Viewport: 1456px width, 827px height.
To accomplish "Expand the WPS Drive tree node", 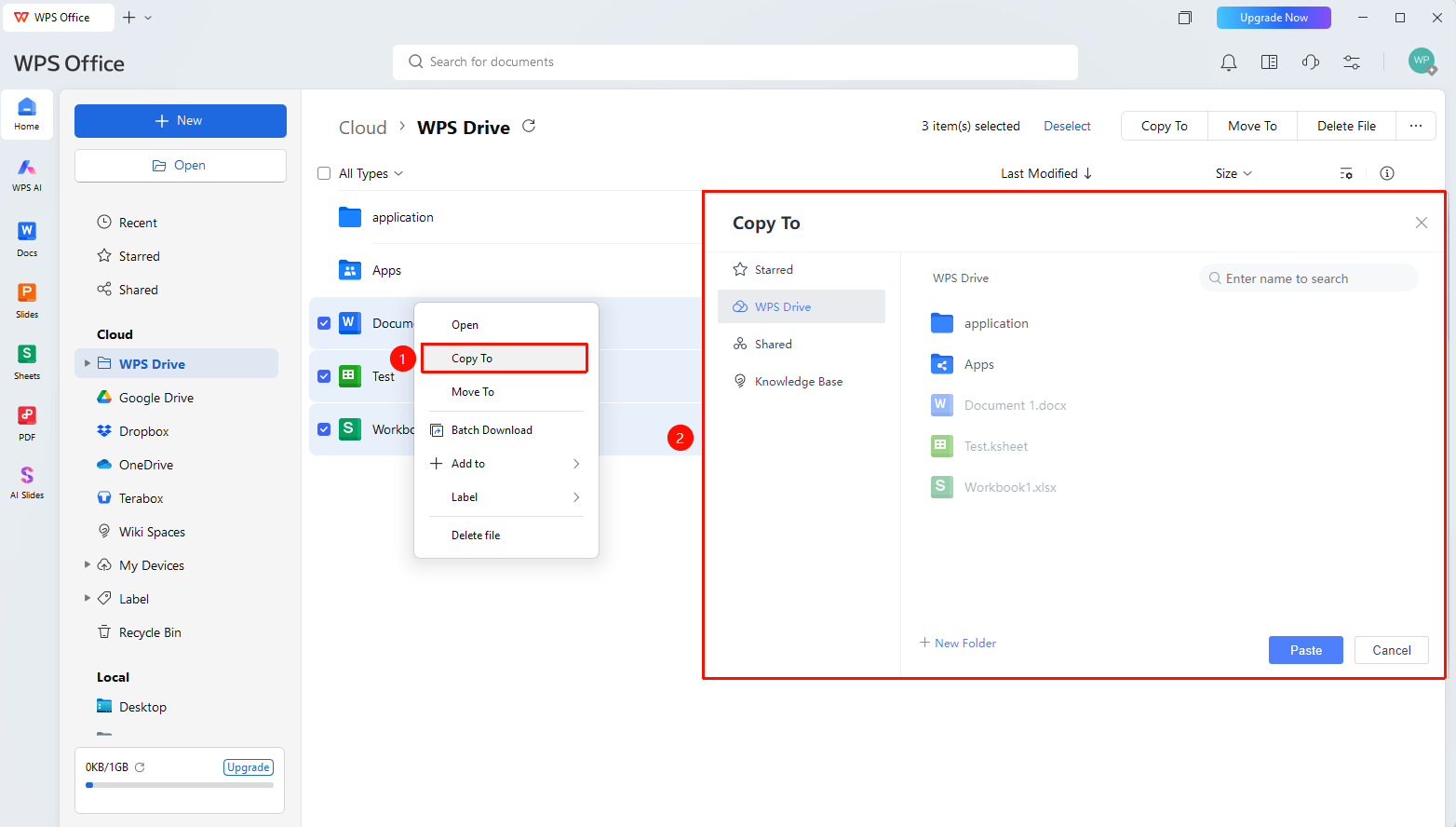I will tap(88, 363).
